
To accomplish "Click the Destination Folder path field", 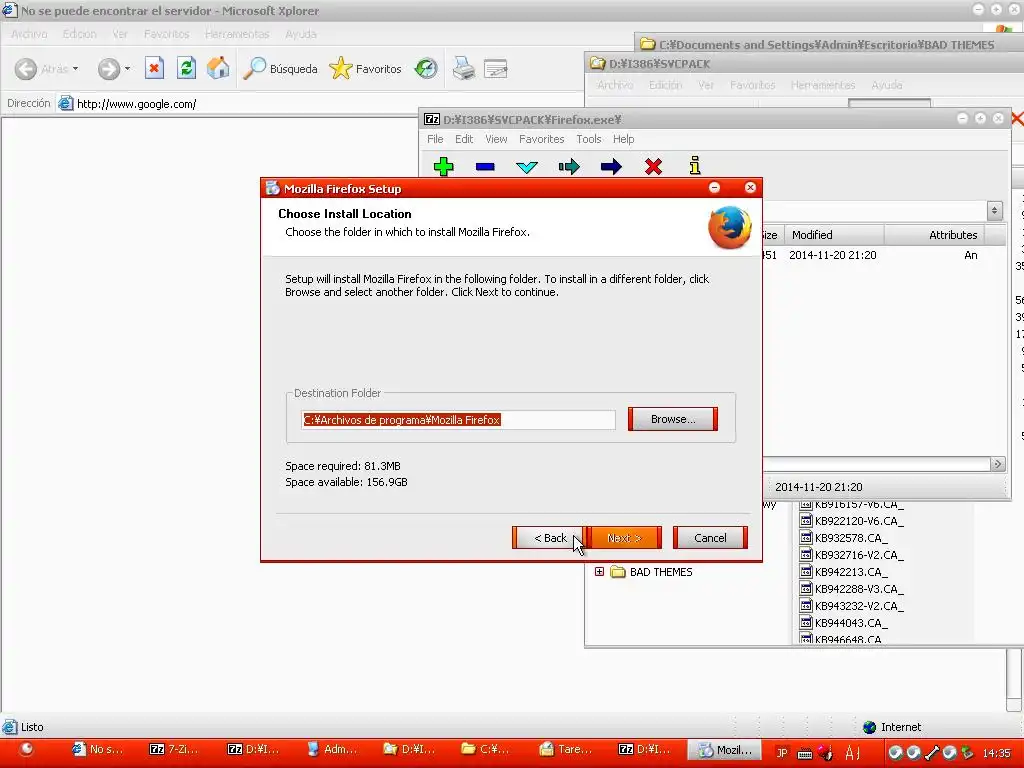I will 458,420.
